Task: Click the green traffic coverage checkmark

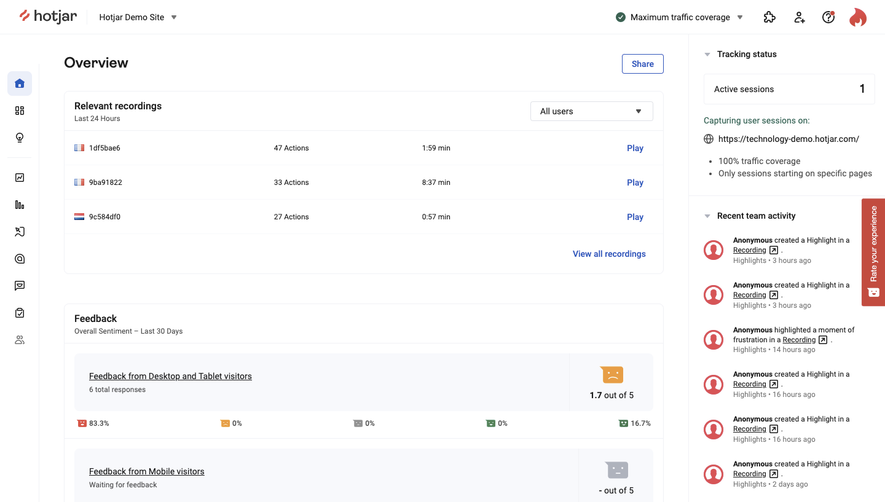Action: [x=620, y=18]
